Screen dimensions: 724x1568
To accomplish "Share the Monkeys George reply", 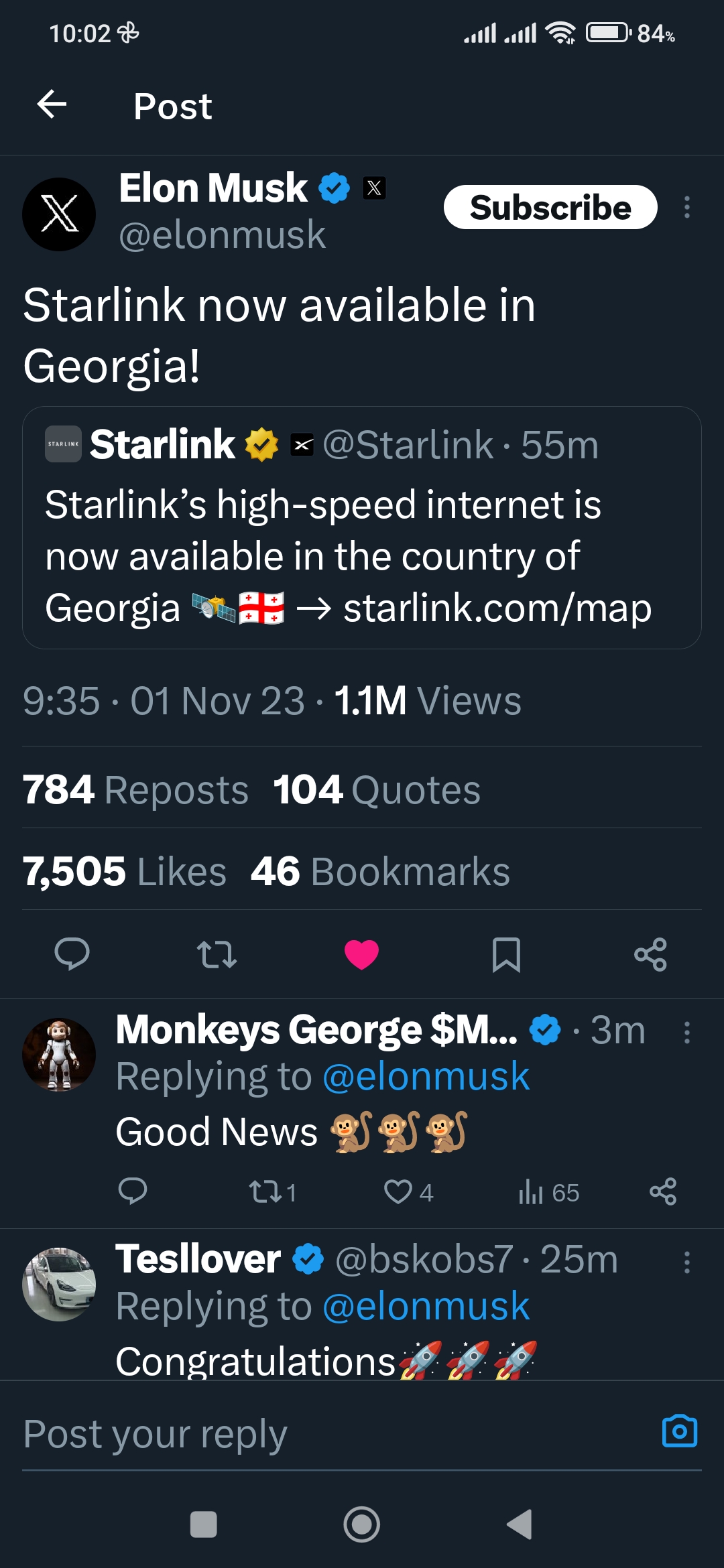I will click(663, 1191).
